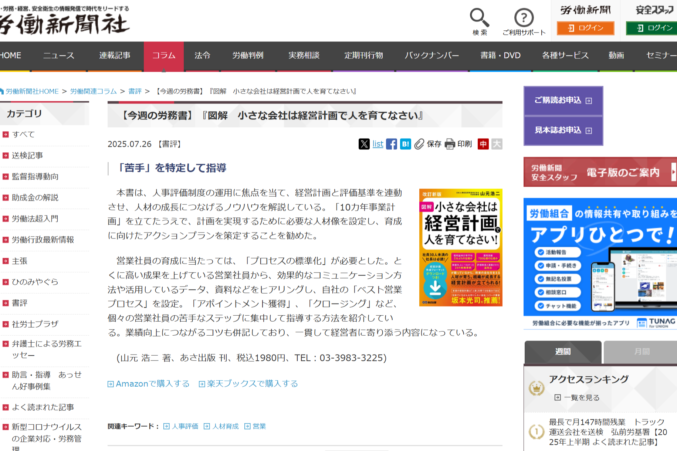This screenshot has width=677, height=451.
Task: Click the search magnifier icon
Action: click(480, 18)
